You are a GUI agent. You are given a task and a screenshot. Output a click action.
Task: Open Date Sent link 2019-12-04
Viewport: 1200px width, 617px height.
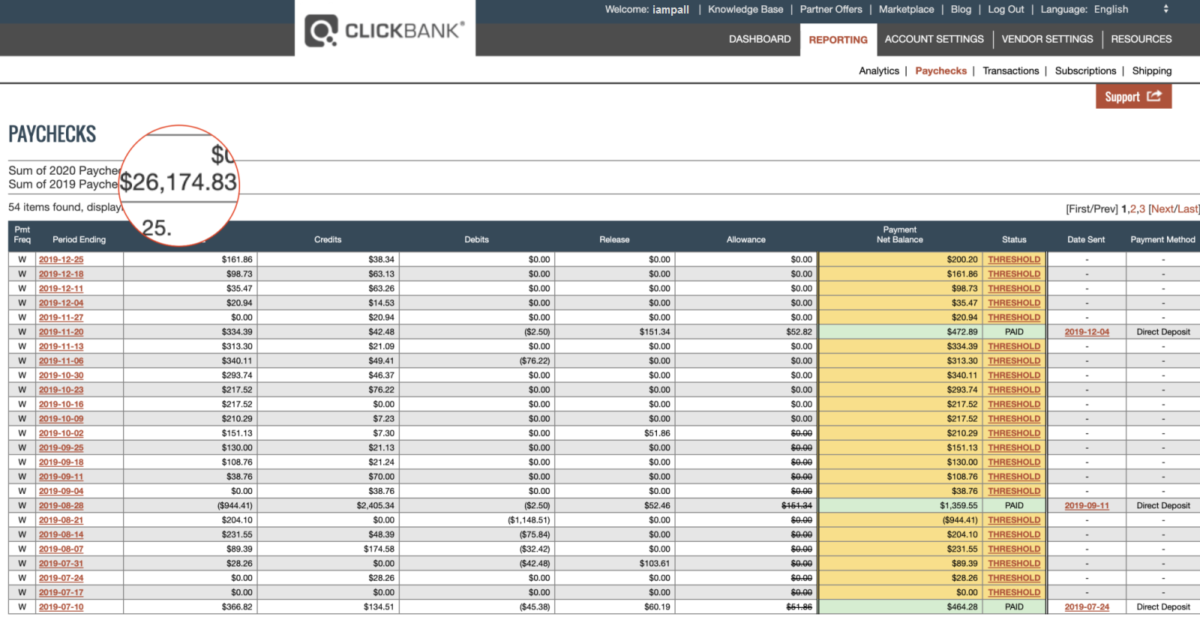pos(1087,332)
